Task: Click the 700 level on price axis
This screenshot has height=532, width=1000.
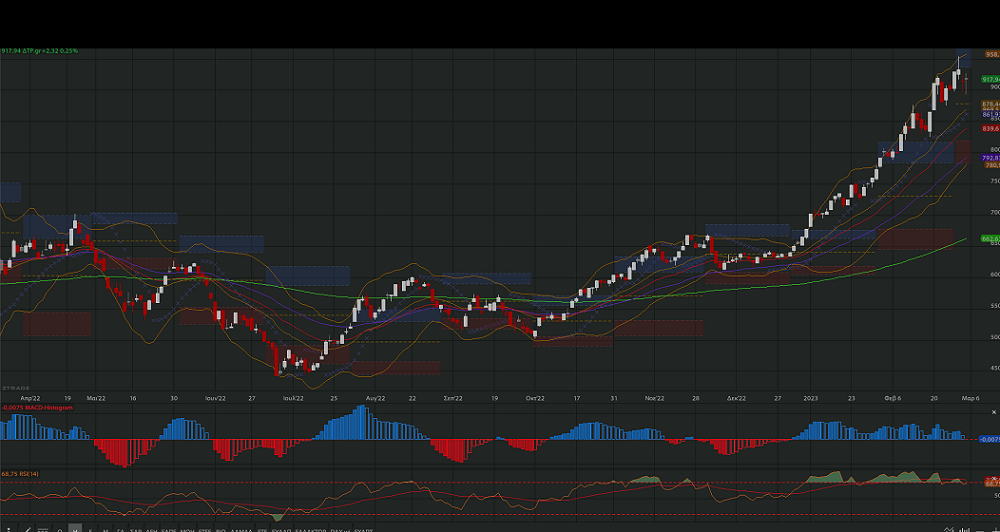Action: pyautogui.click(x=995, y=212)
